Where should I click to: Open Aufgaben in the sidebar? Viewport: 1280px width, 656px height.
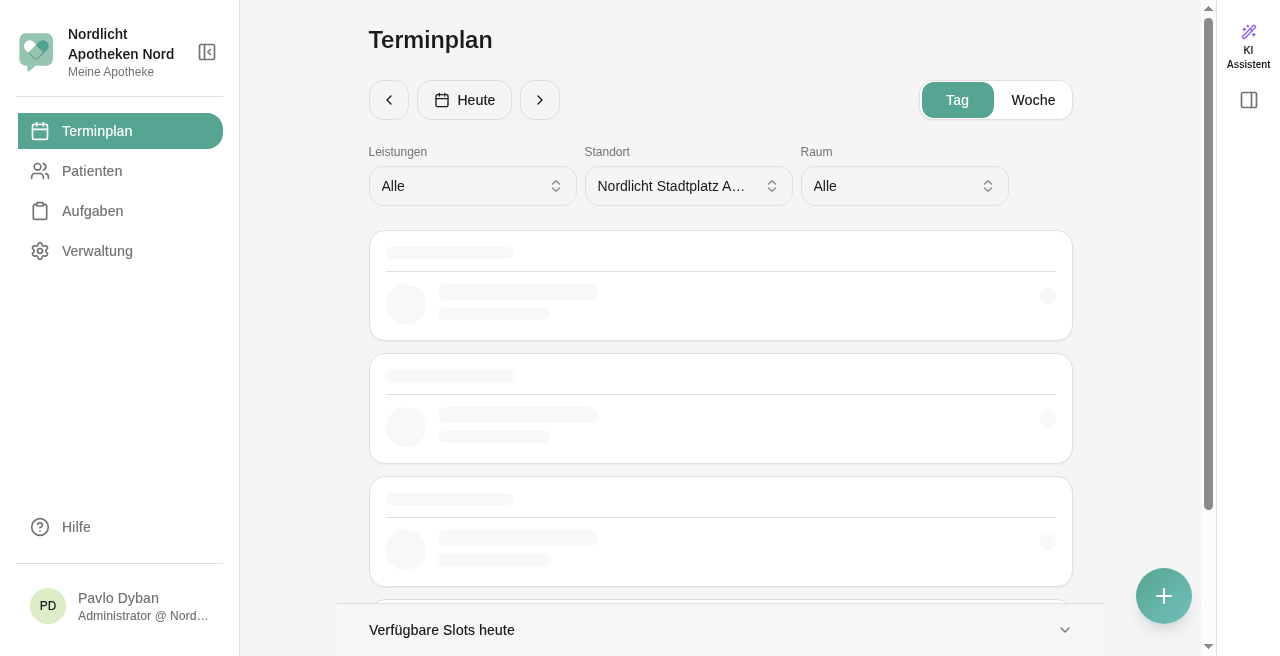[x=120, y=211]
